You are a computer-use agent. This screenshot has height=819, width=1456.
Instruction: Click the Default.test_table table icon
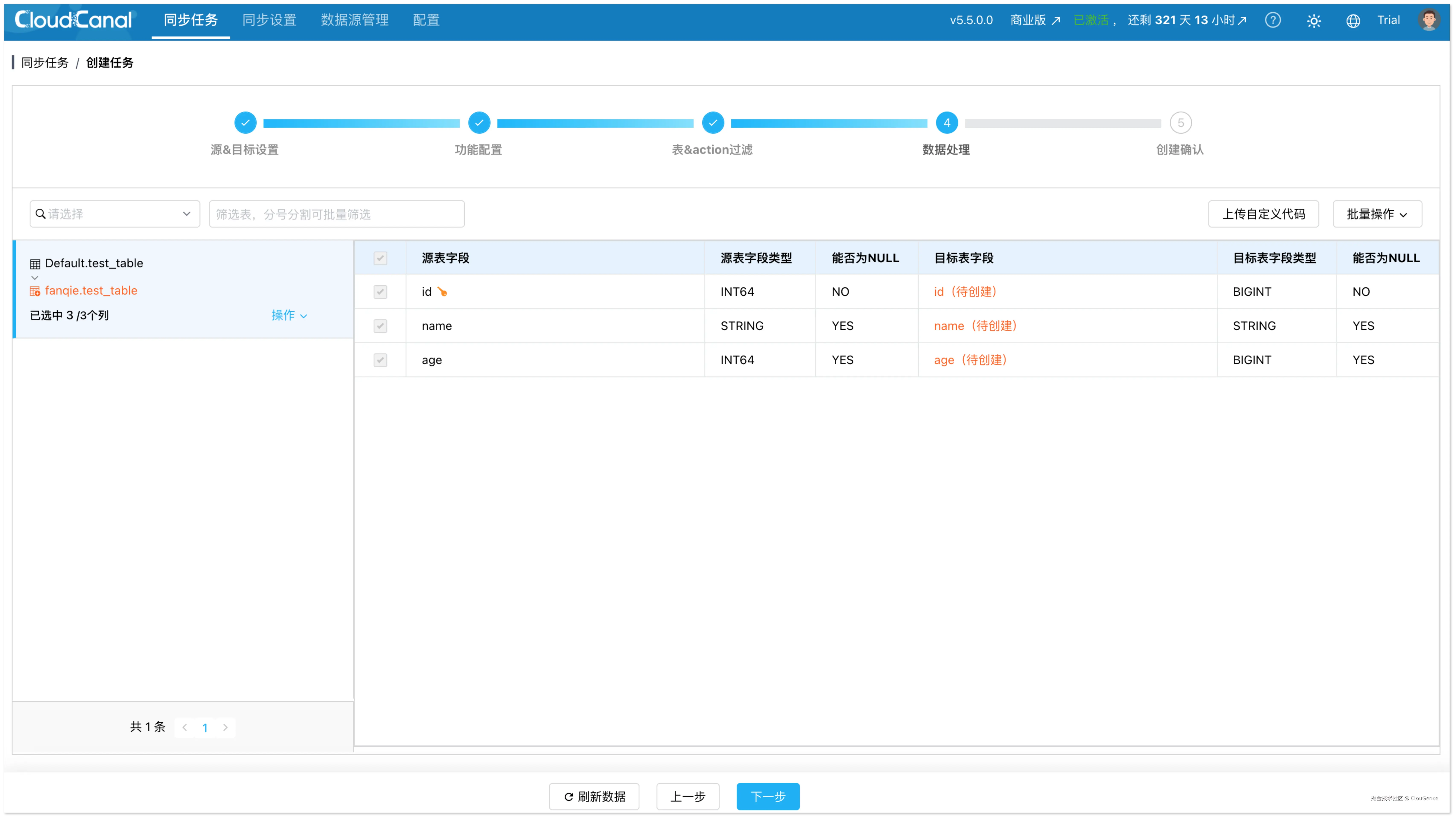click(35, 264)
